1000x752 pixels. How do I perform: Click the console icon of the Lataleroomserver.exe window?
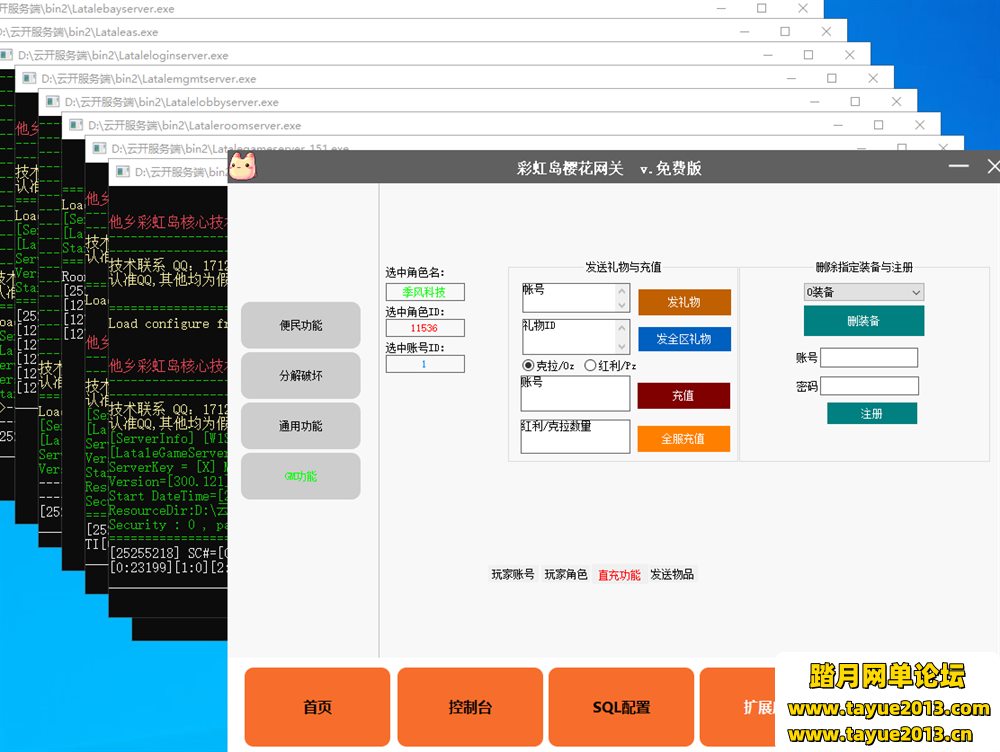point(76,125)
